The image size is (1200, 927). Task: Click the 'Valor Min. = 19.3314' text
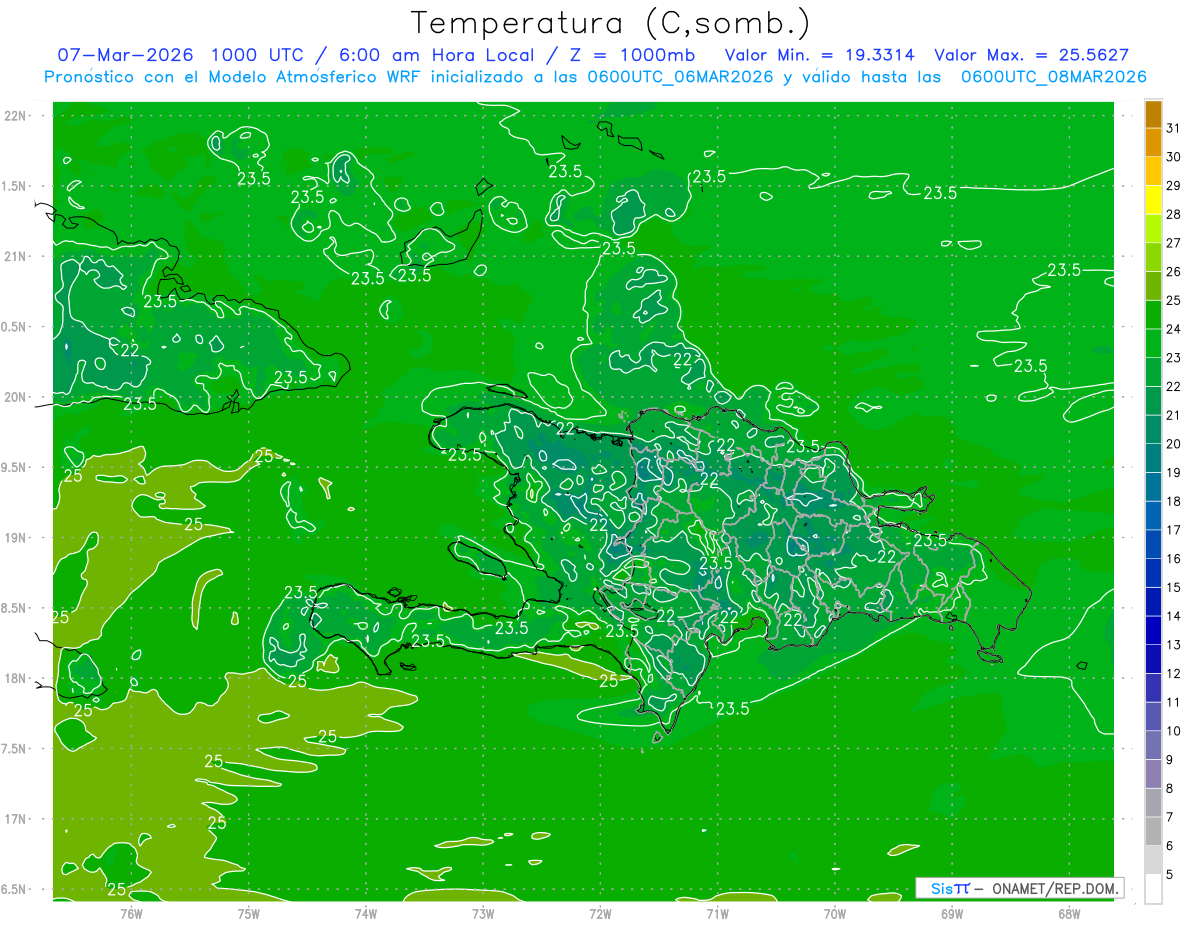(820, 55)
